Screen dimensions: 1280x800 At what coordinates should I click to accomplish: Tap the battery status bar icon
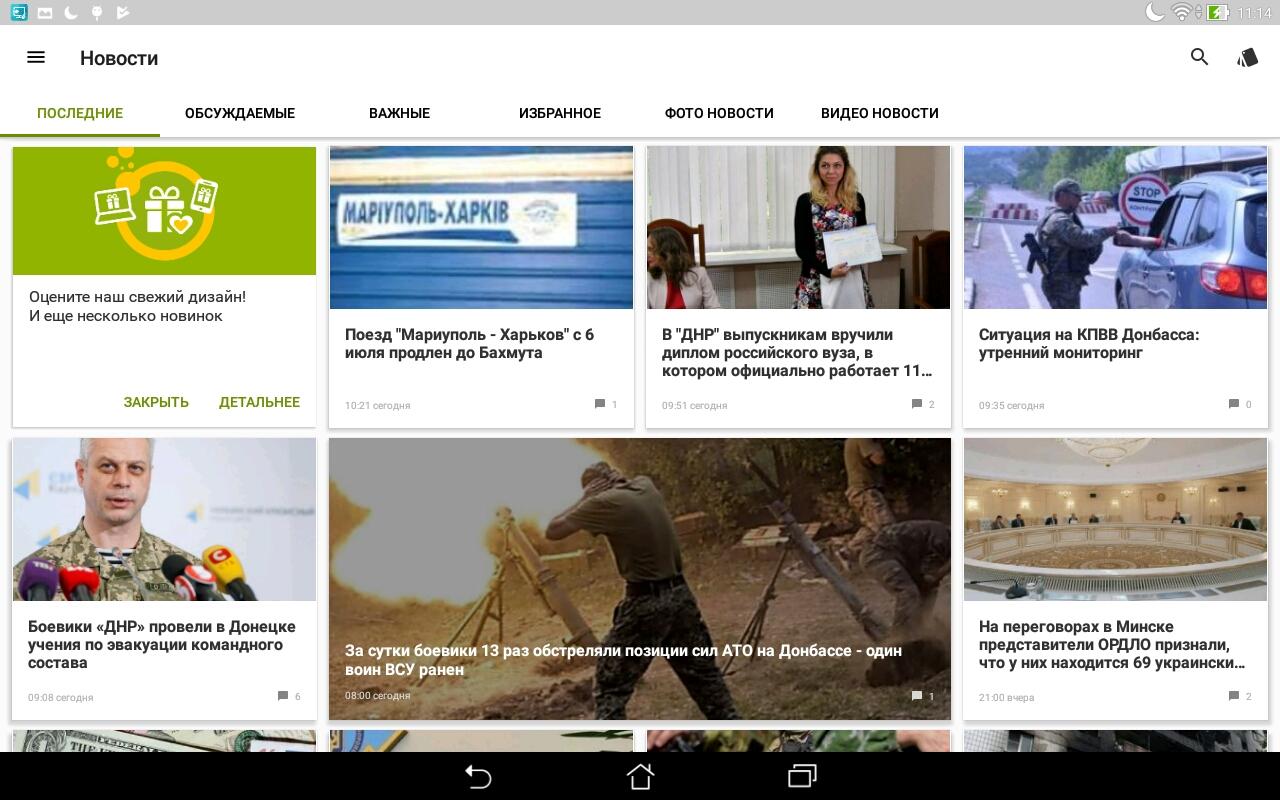point(1217,12)
